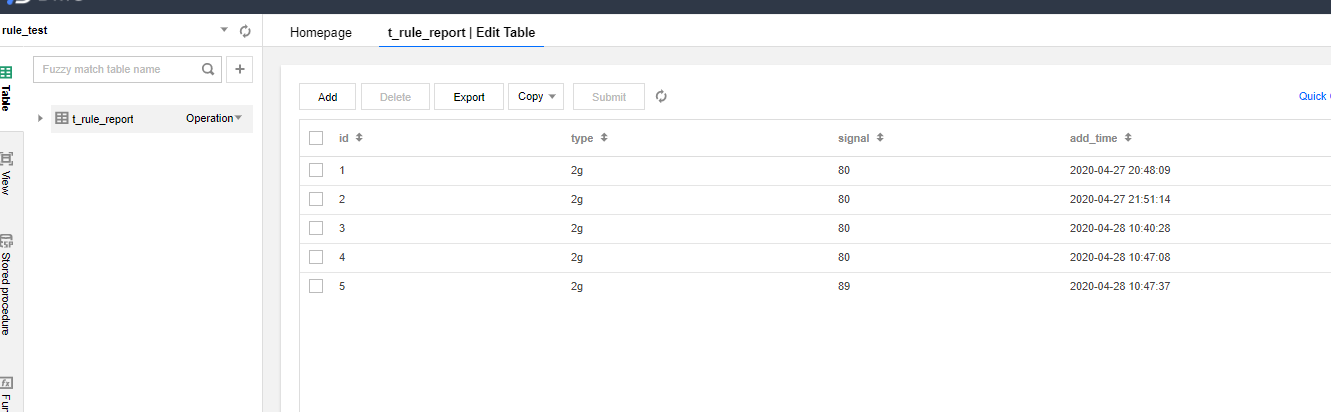The width and height of the screenshot is (1331, 412).
Task: Sort by the id column
Action: point(359,138)
